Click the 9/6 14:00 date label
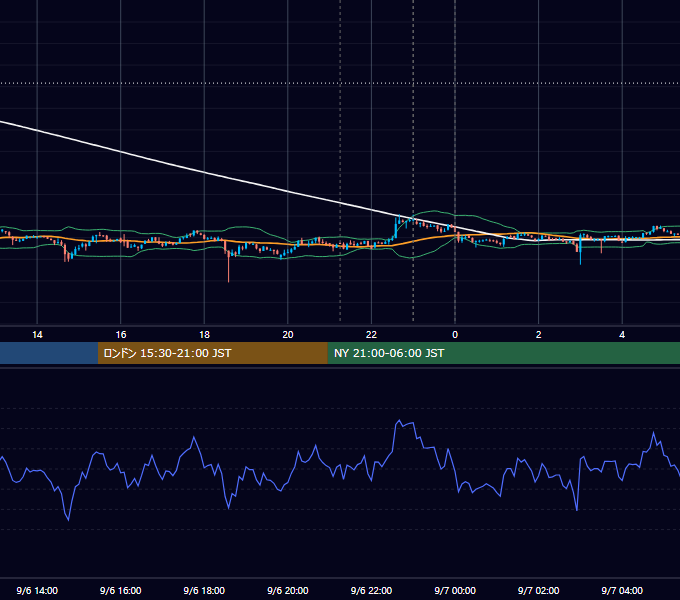Viewport: 680px width, 600px height. point(37,590)
